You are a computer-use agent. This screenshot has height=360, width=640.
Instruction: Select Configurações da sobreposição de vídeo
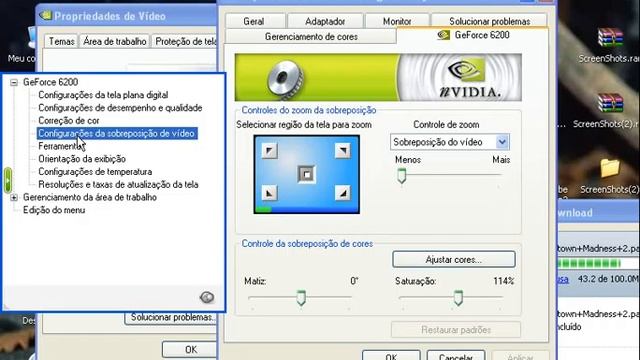point(117,133)
